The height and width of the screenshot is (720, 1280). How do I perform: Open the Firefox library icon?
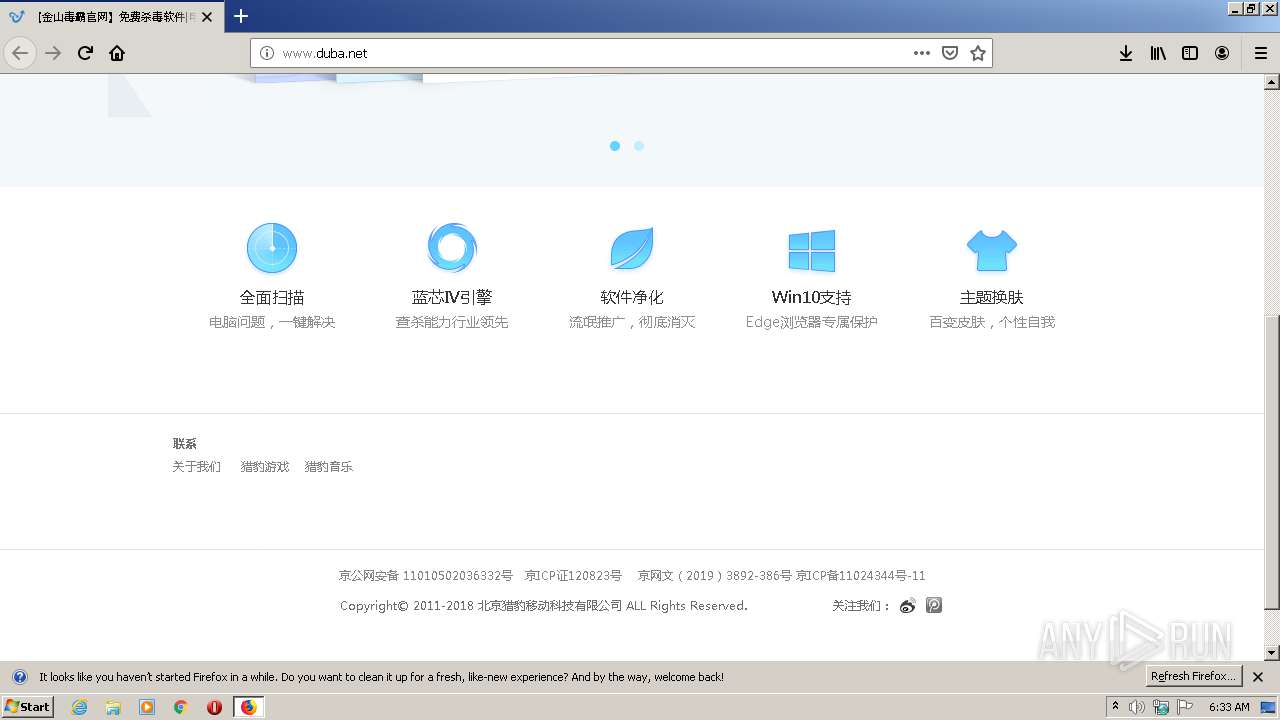(1158, 53)
